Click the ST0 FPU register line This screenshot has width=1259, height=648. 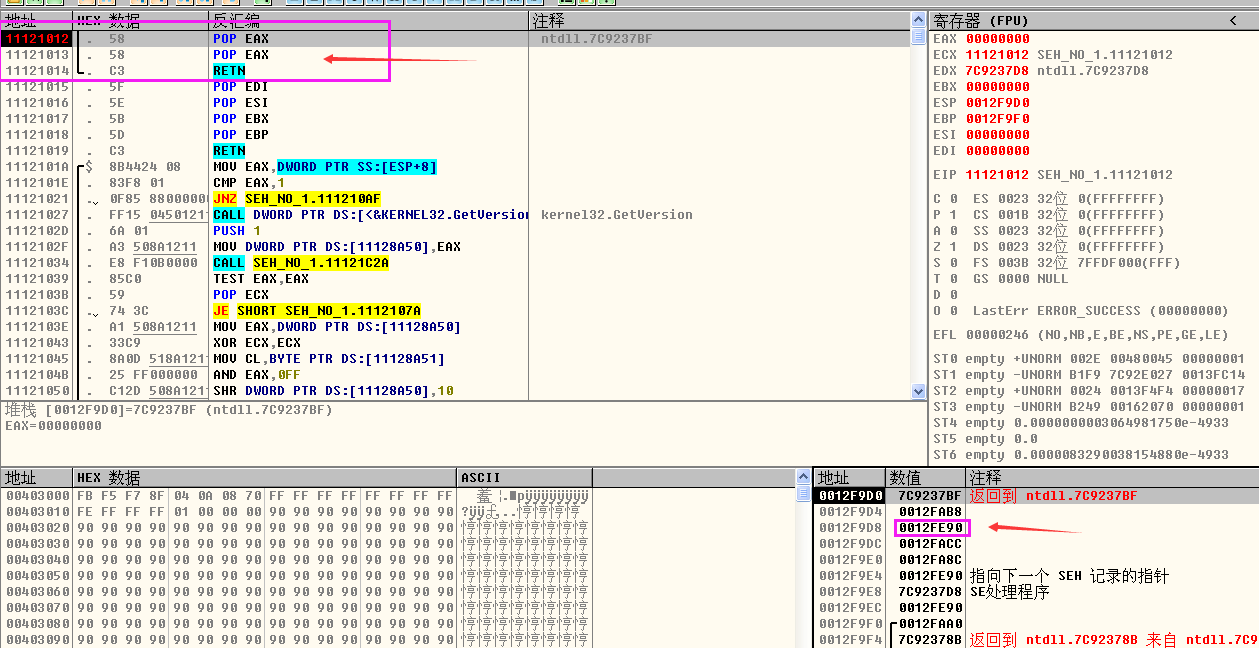coord(1089,359)
